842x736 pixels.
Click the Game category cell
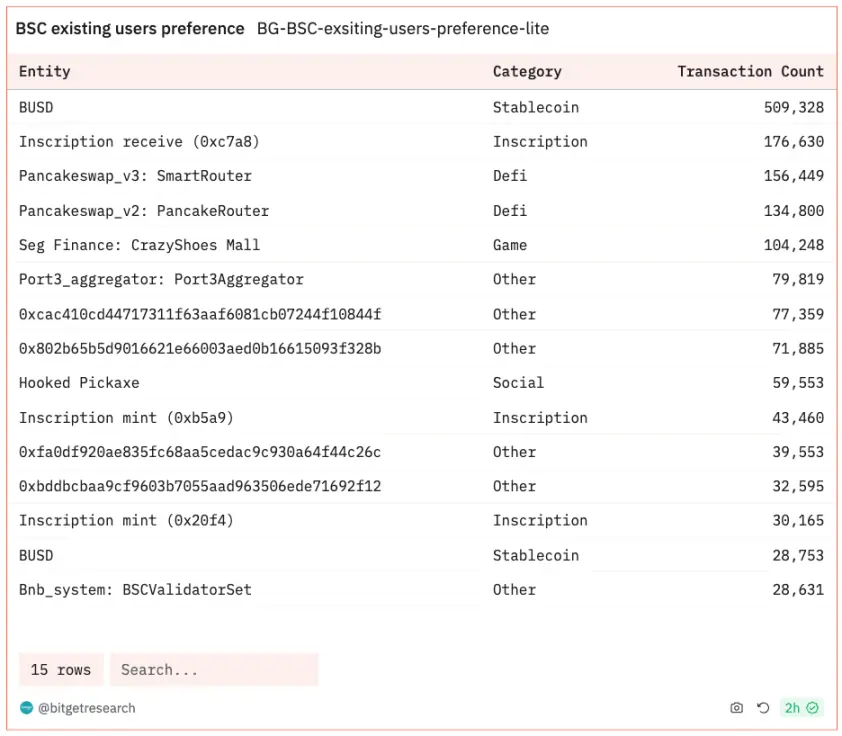[510, 245]
